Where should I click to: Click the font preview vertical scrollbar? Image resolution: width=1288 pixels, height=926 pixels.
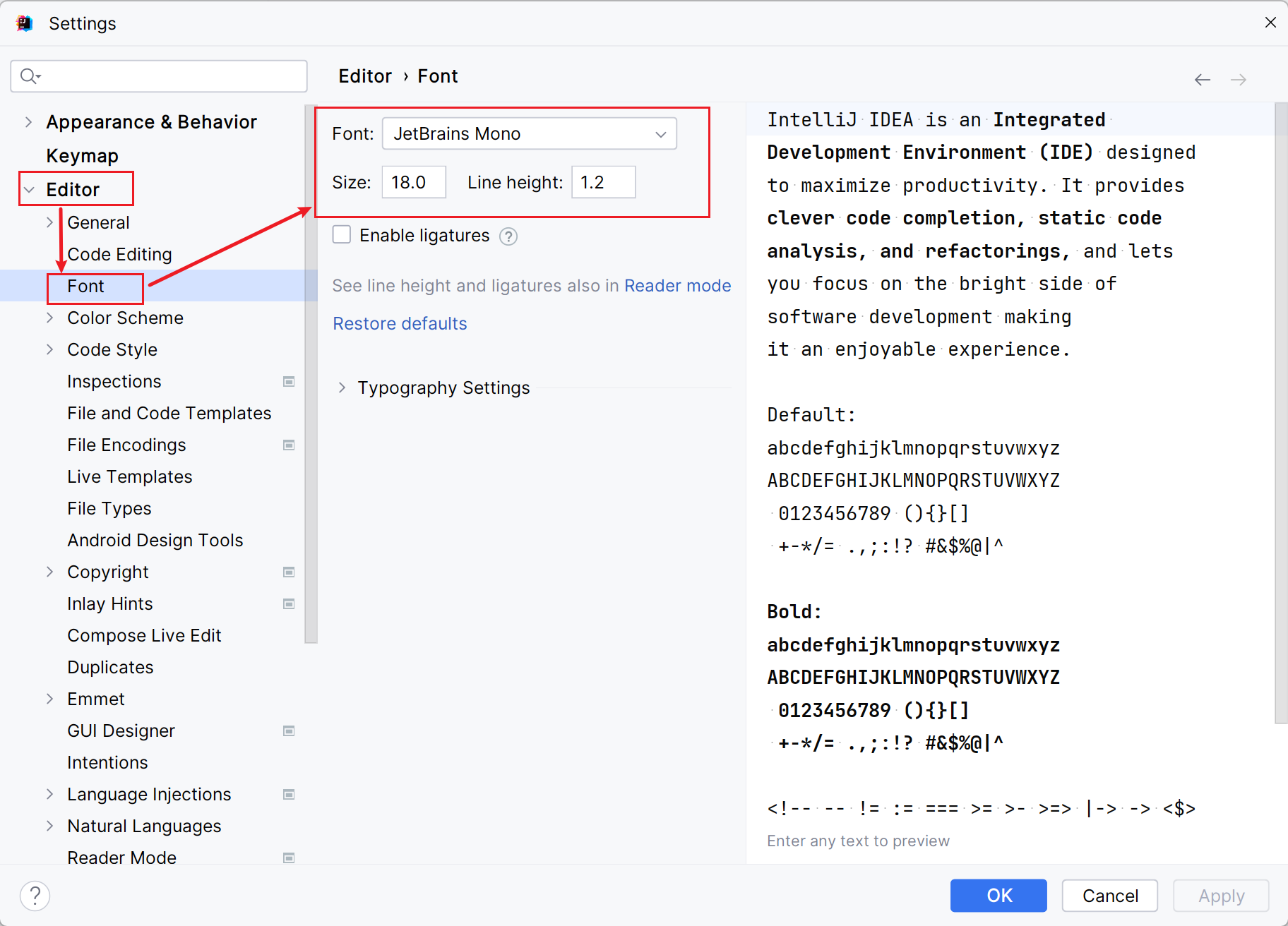pyautogui.click(x=1281, y=413)
